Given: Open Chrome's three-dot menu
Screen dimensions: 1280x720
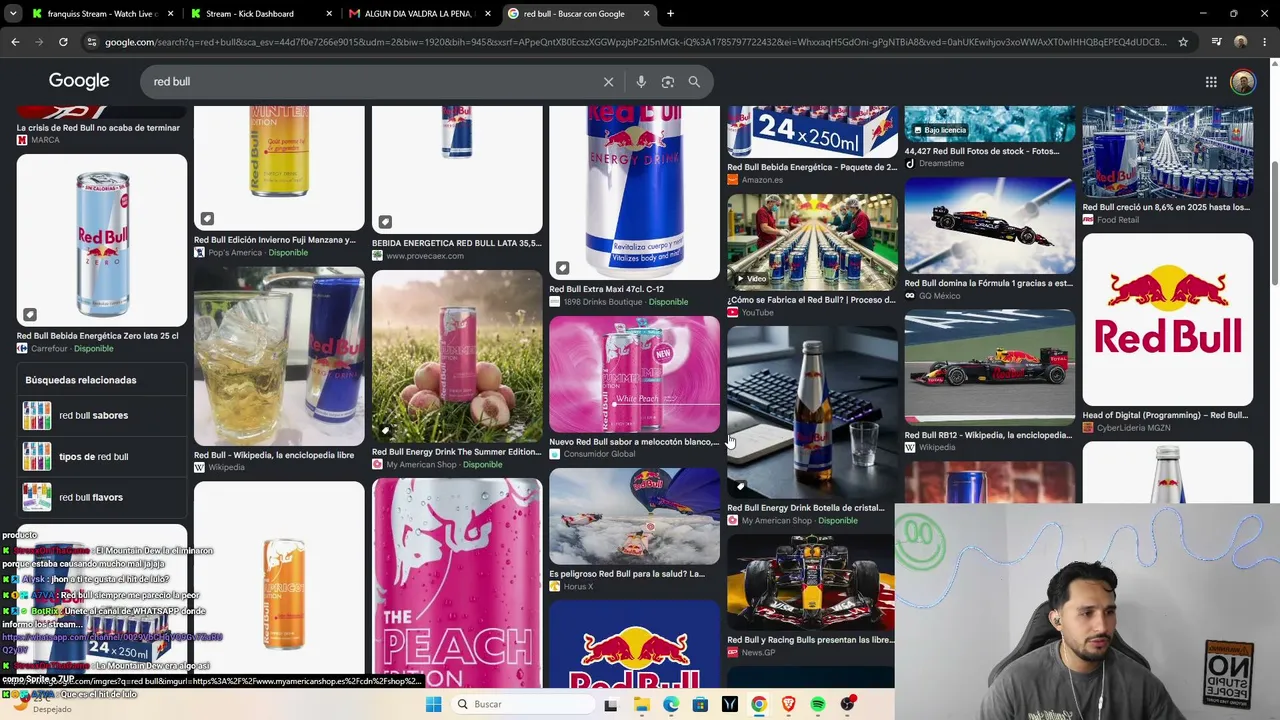Looking at the screenshot, I should point(1265,42).
